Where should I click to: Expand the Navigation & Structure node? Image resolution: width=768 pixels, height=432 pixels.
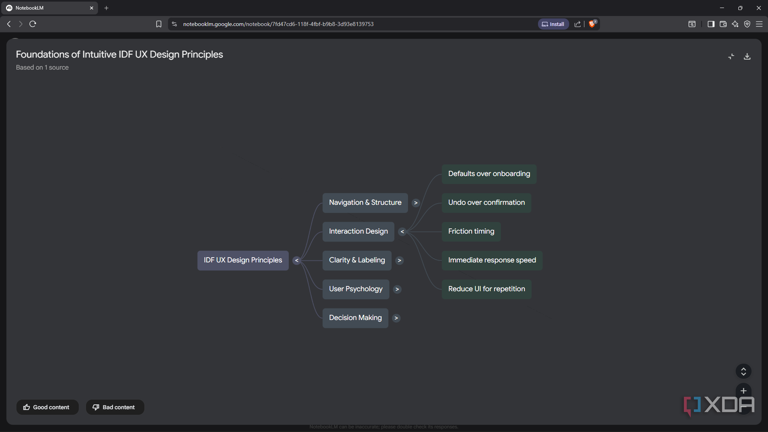click(x=415, y=203)
